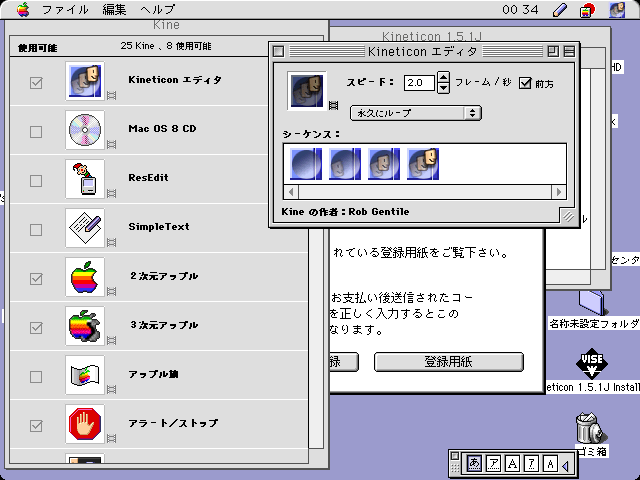Uncheck the 前方 checkbox
The height and width of the screenshot is (480, 640).
[525, 83]
